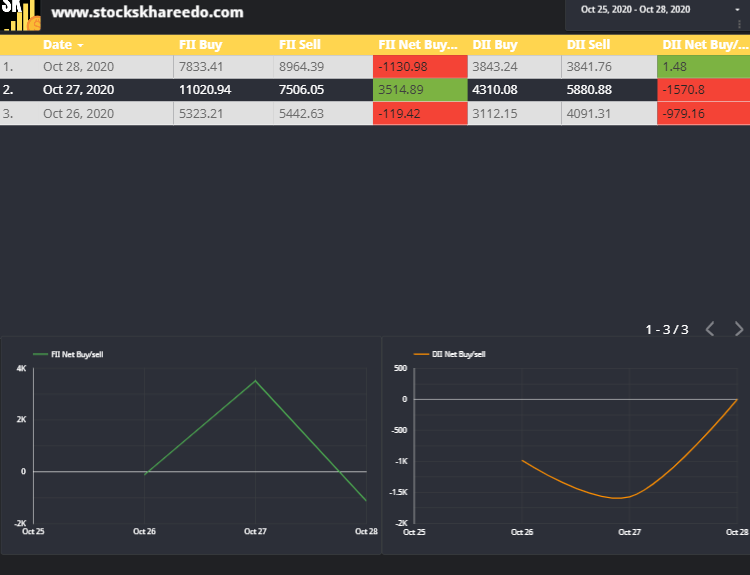Sort table by DII Sell column
Screen dimensions: 750x575
tap(588, 44)
